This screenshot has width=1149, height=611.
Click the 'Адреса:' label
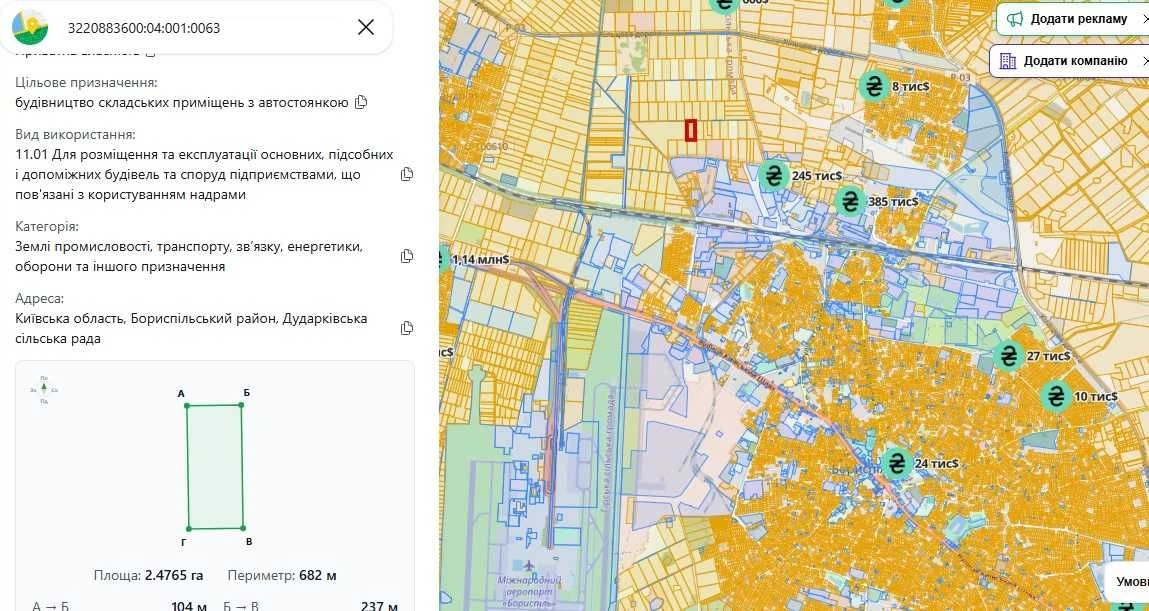tap(40, 299)
